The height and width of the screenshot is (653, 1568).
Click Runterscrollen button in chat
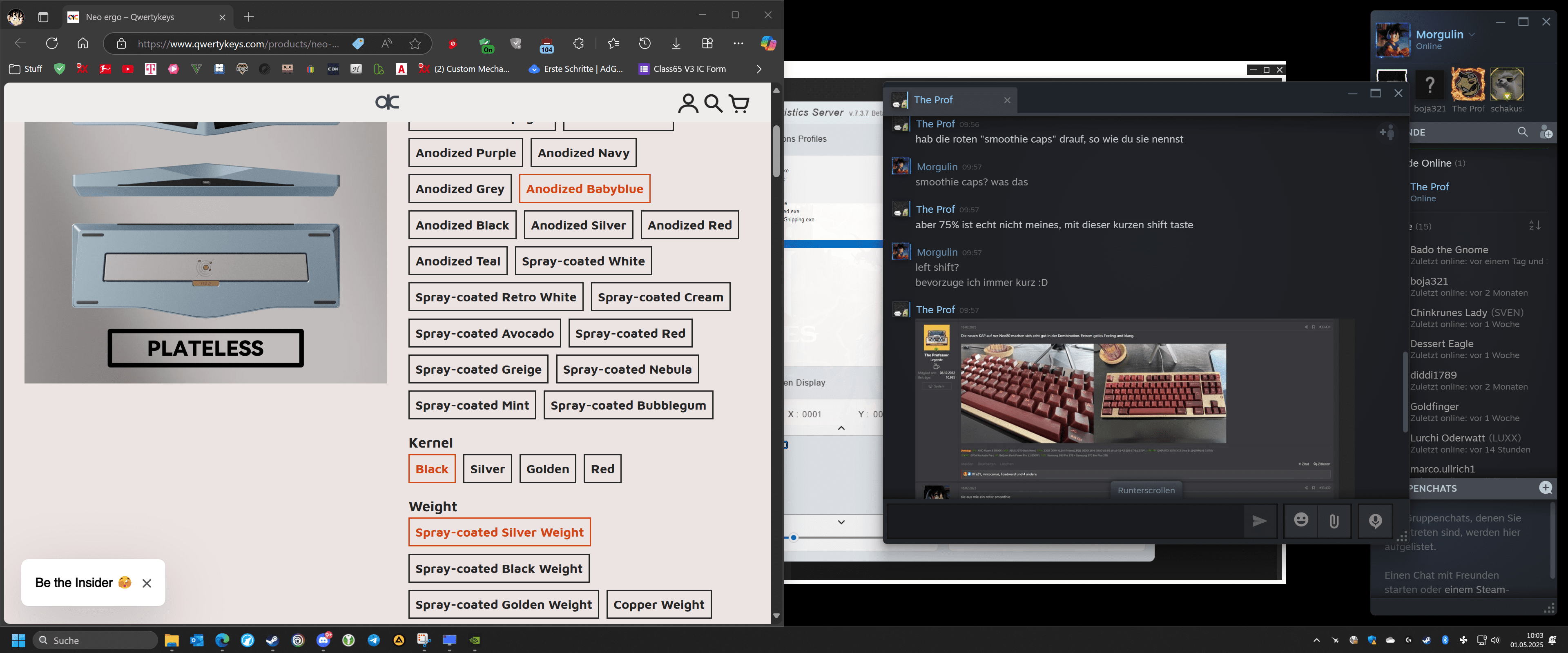(x=1146, y=490)
